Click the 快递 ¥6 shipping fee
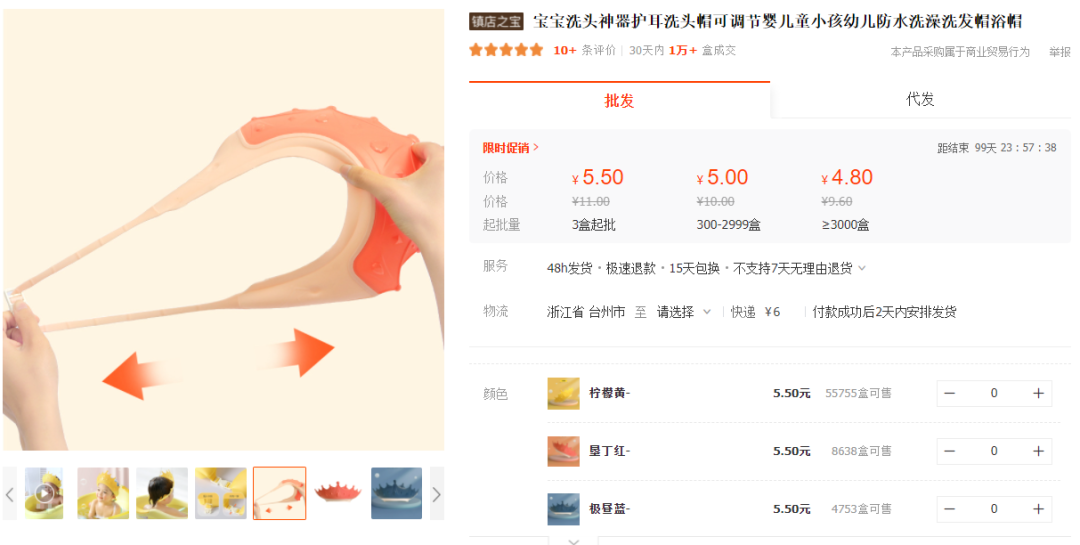 [756, 312]
